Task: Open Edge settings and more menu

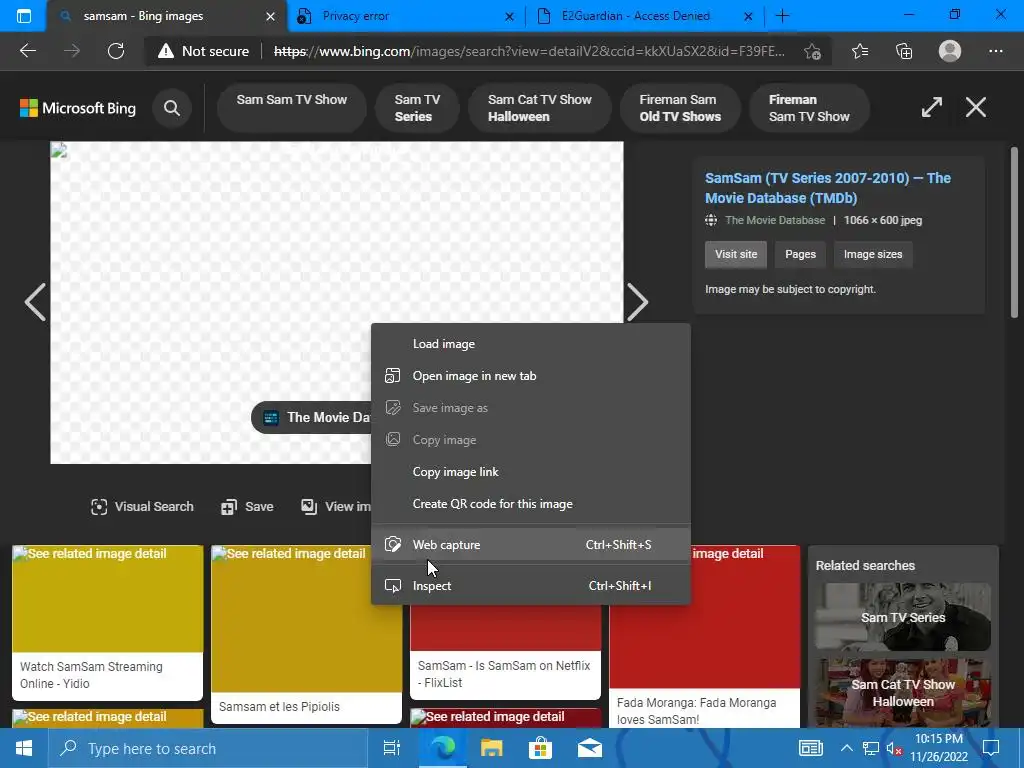Action: [x=995, y=51]
